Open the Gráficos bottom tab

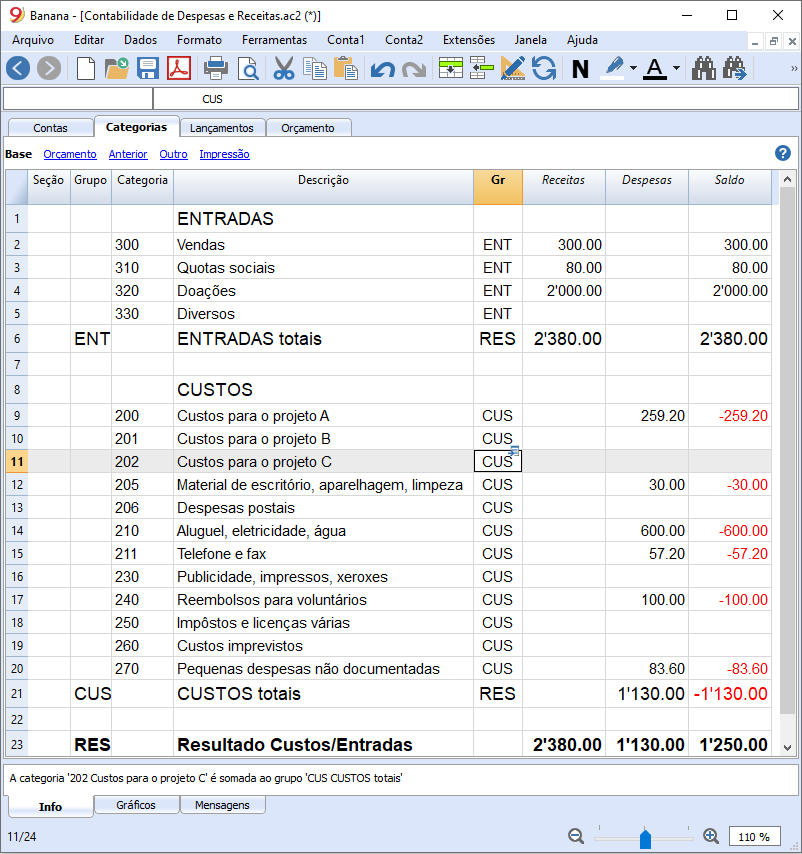click(136, 804)
